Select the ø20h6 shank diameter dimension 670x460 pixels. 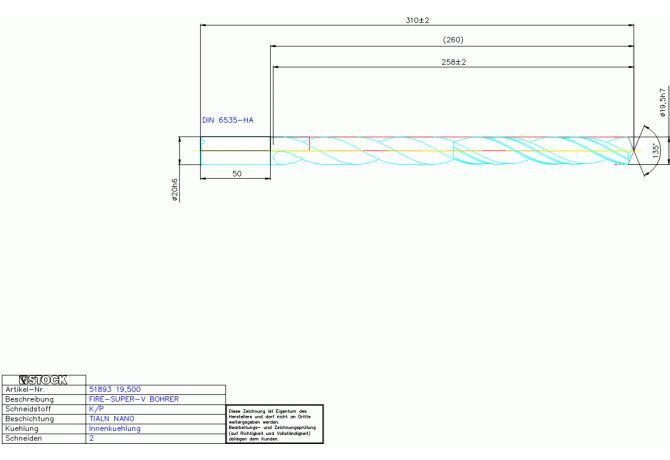coord(175,190)
